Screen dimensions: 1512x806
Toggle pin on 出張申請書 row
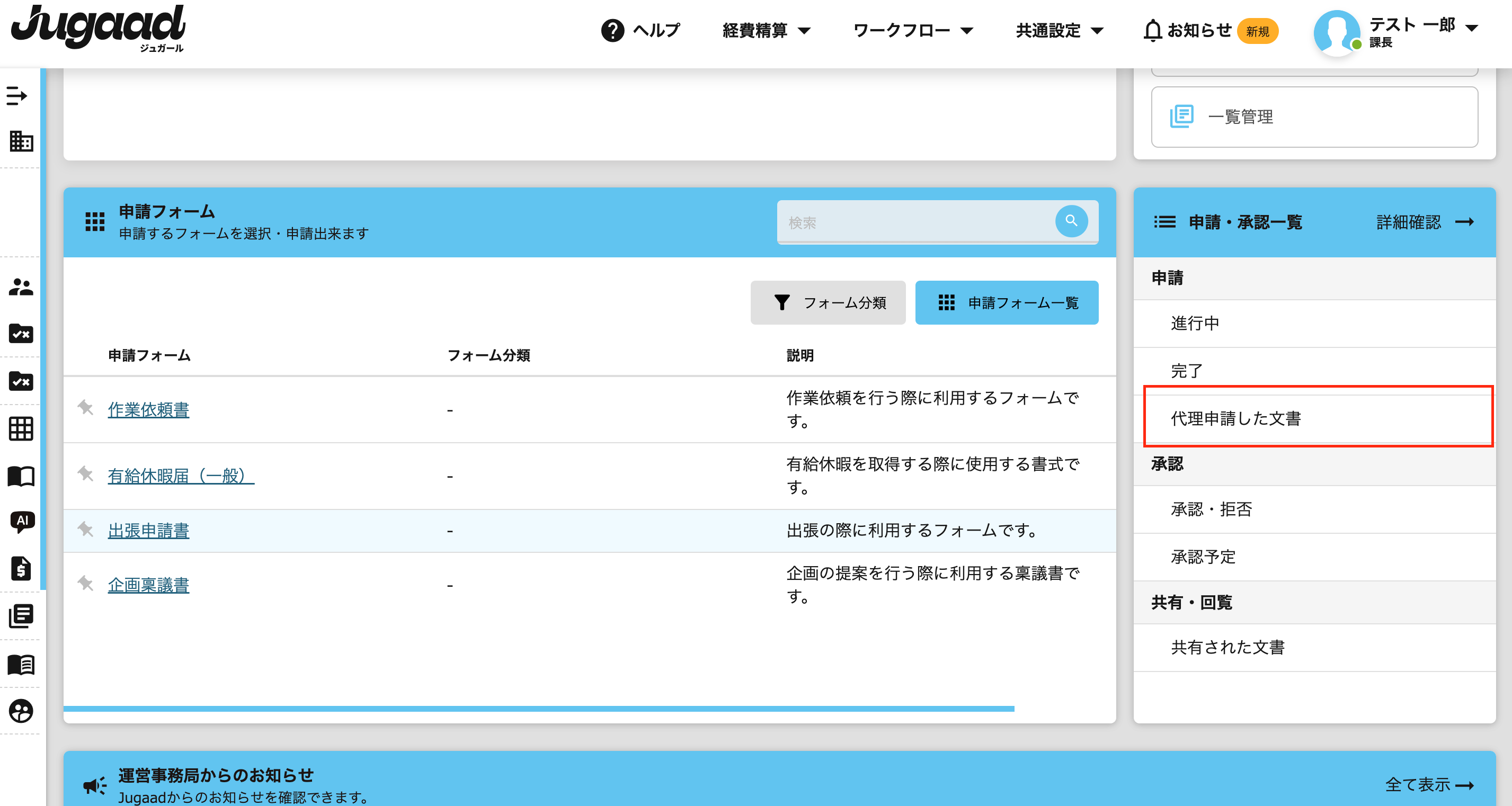tap(86, 529)
